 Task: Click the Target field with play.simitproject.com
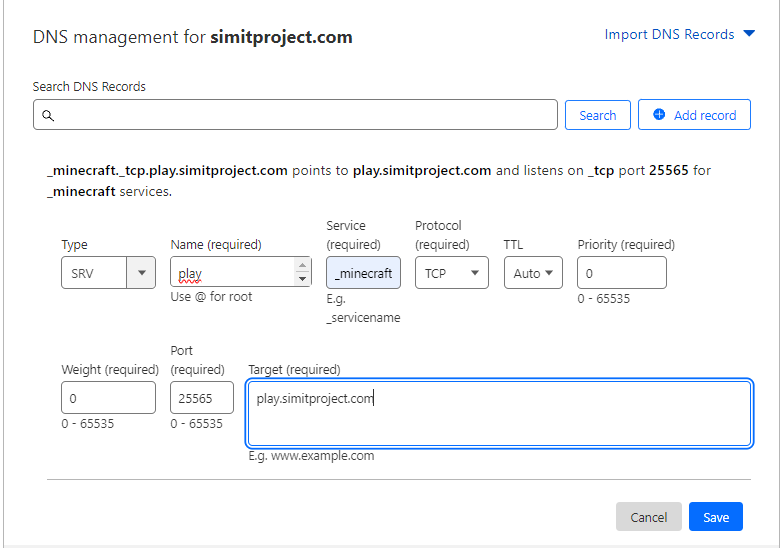tap(499, 413)
